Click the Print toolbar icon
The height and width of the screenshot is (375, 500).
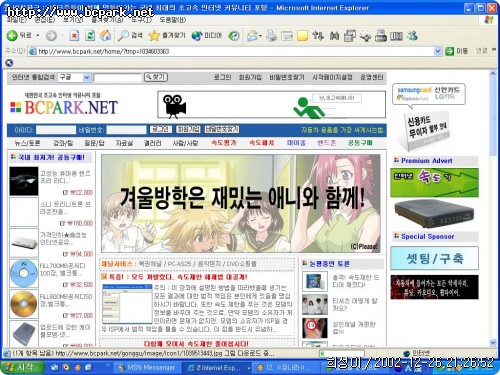(271, 36)
